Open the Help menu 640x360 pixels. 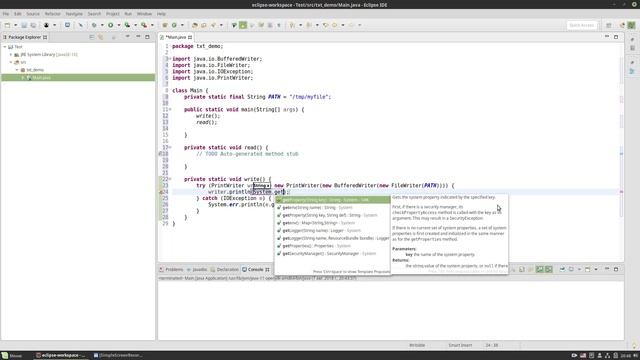coord(161,14)
